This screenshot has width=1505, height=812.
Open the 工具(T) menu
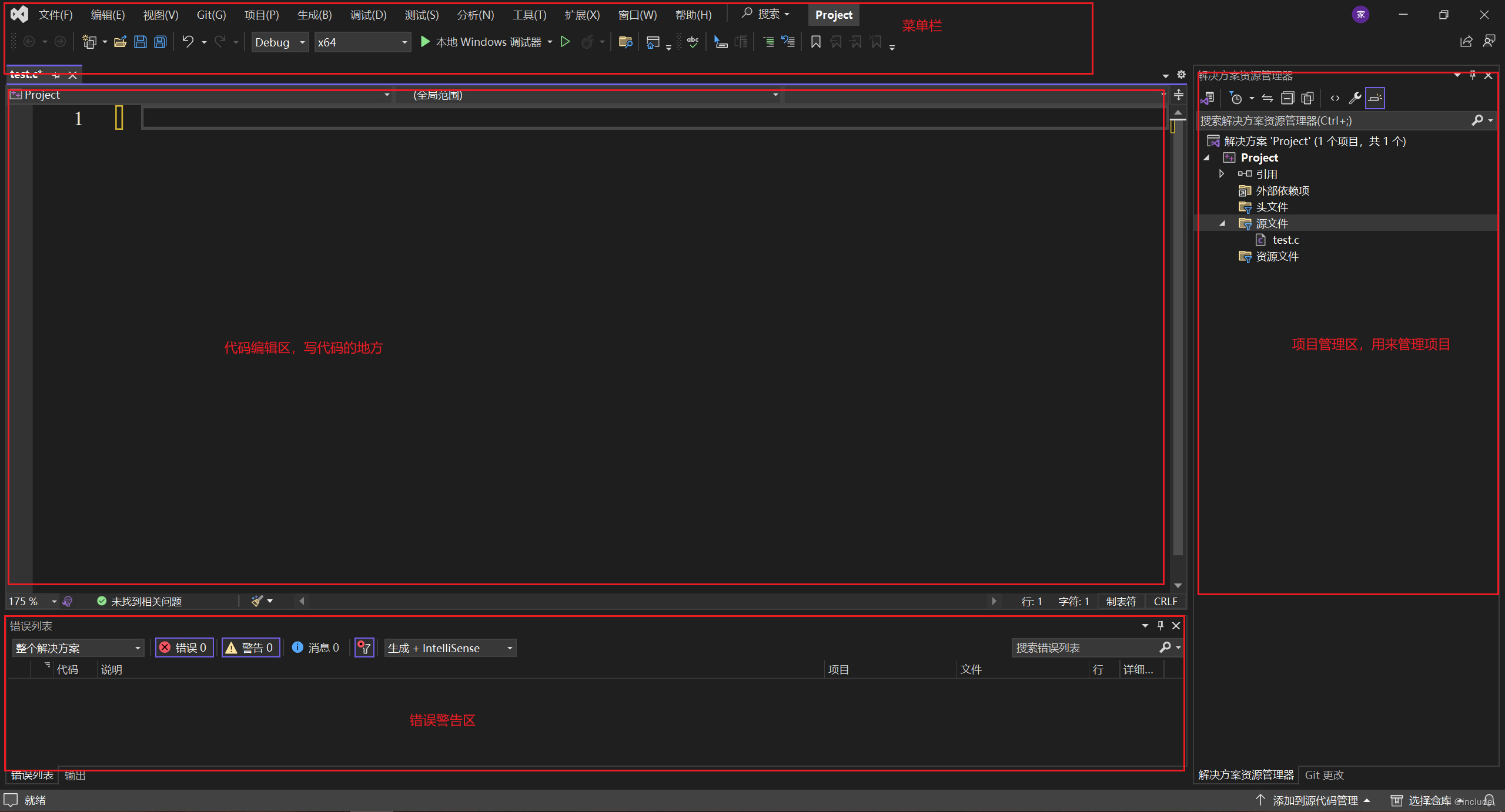529,15
